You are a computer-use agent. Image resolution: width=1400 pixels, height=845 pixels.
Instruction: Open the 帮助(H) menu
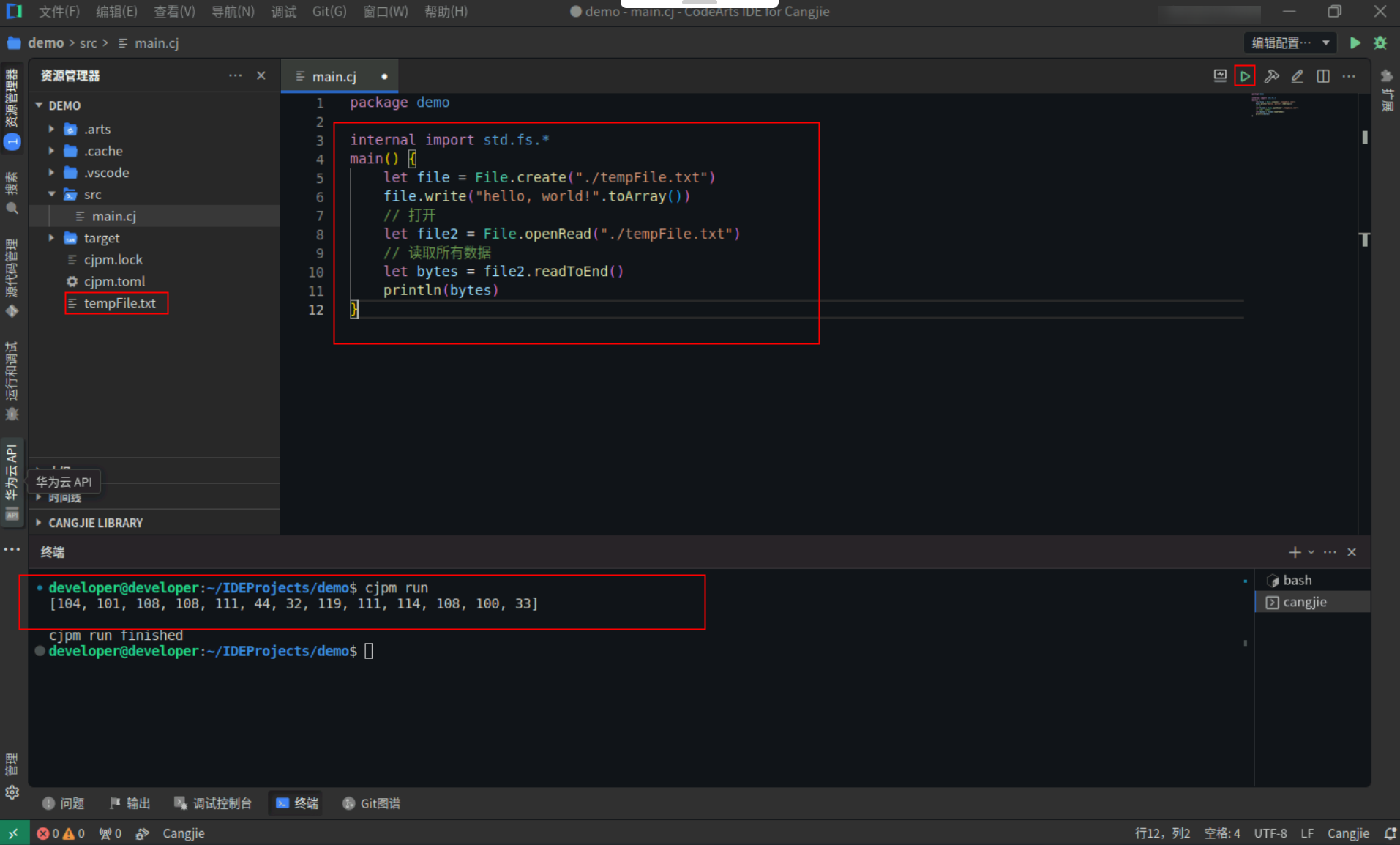point(446,12)
